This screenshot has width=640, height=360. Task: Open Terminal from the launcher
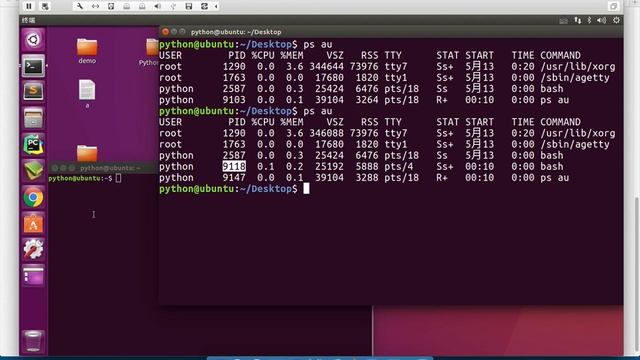pyautogui.click(x=33, y=66)
